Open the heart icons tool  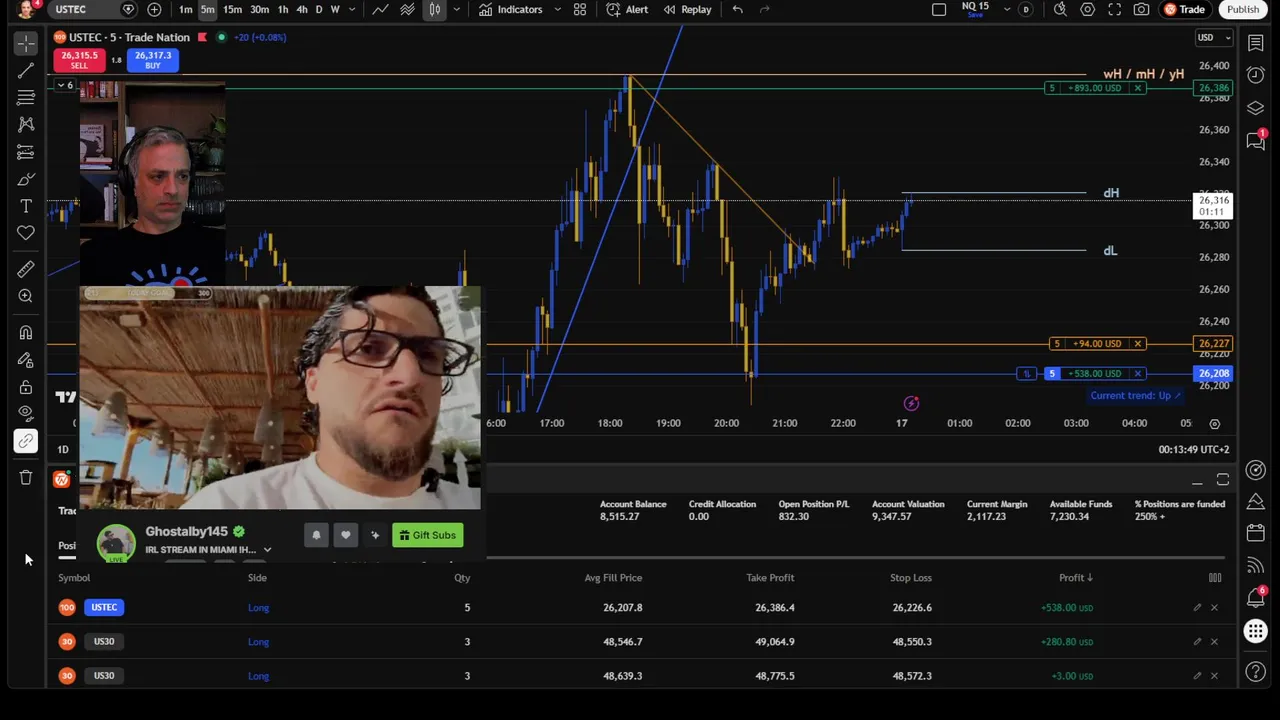(x=26, y=233)
